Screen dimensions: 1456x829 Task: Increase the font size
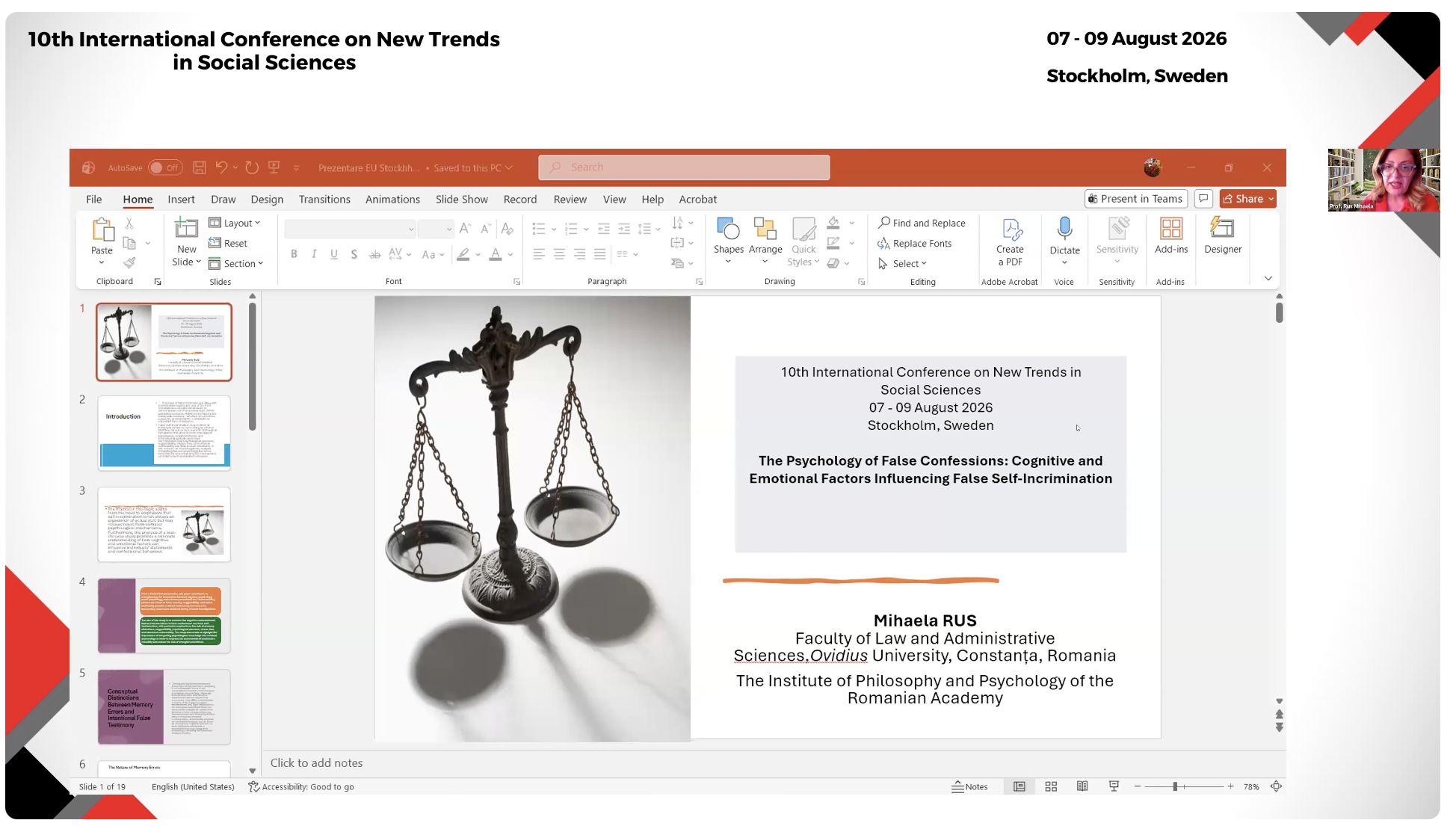coord(465,228)
